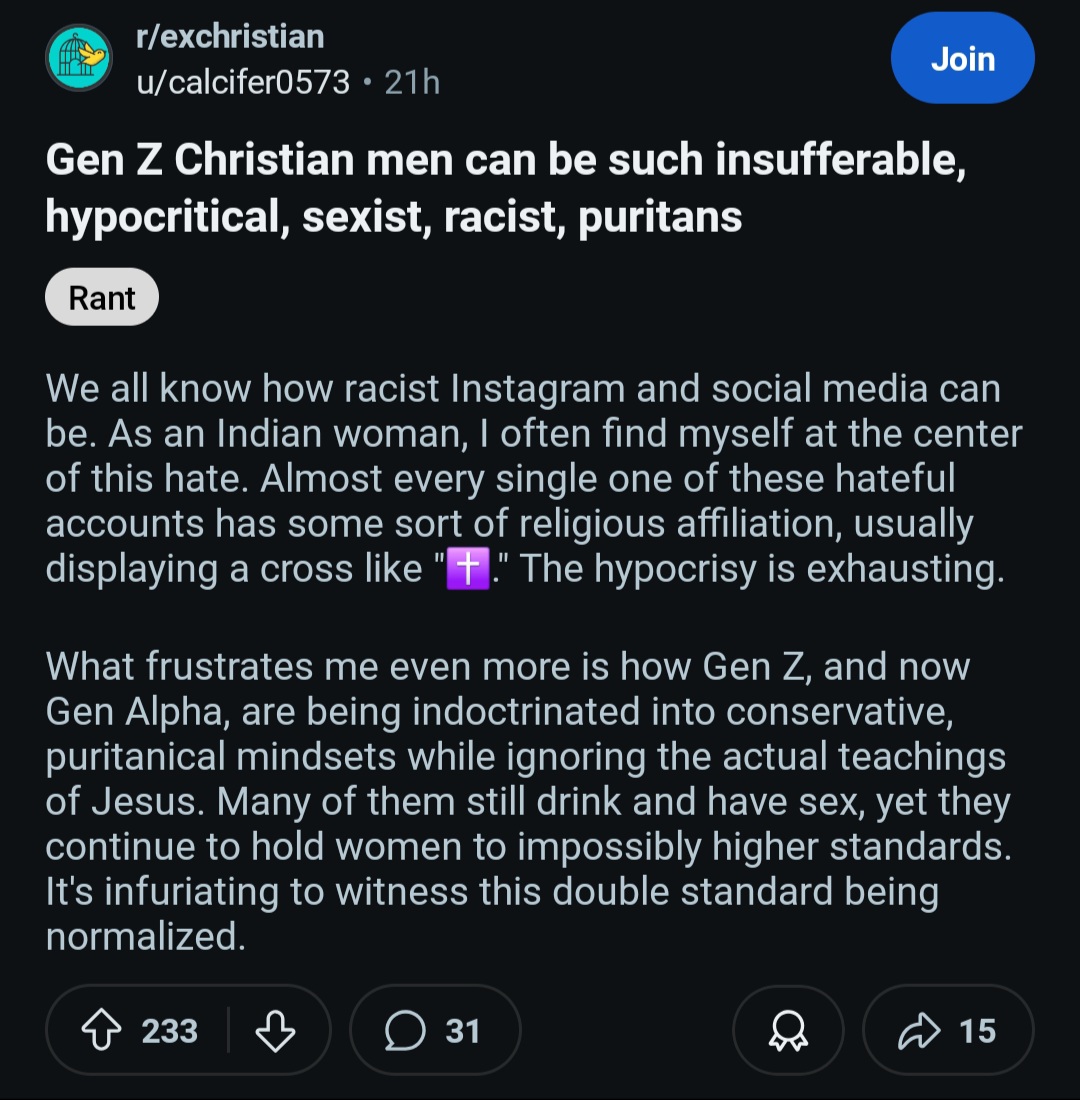Viewport: 1080px width, 1100px height.
Task: Downvote the post with the down arrow
Action: (x=275, y=1030)
